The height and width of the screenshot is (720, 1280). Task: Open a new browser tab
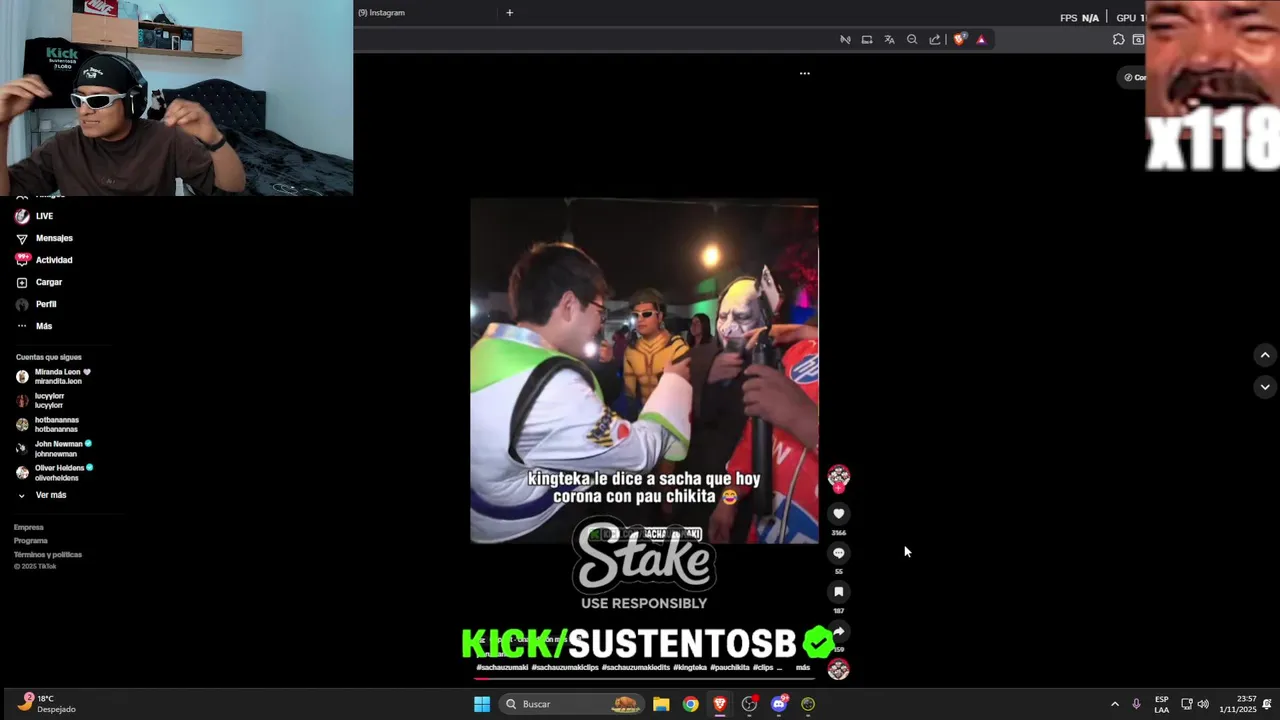pos(509,13)
